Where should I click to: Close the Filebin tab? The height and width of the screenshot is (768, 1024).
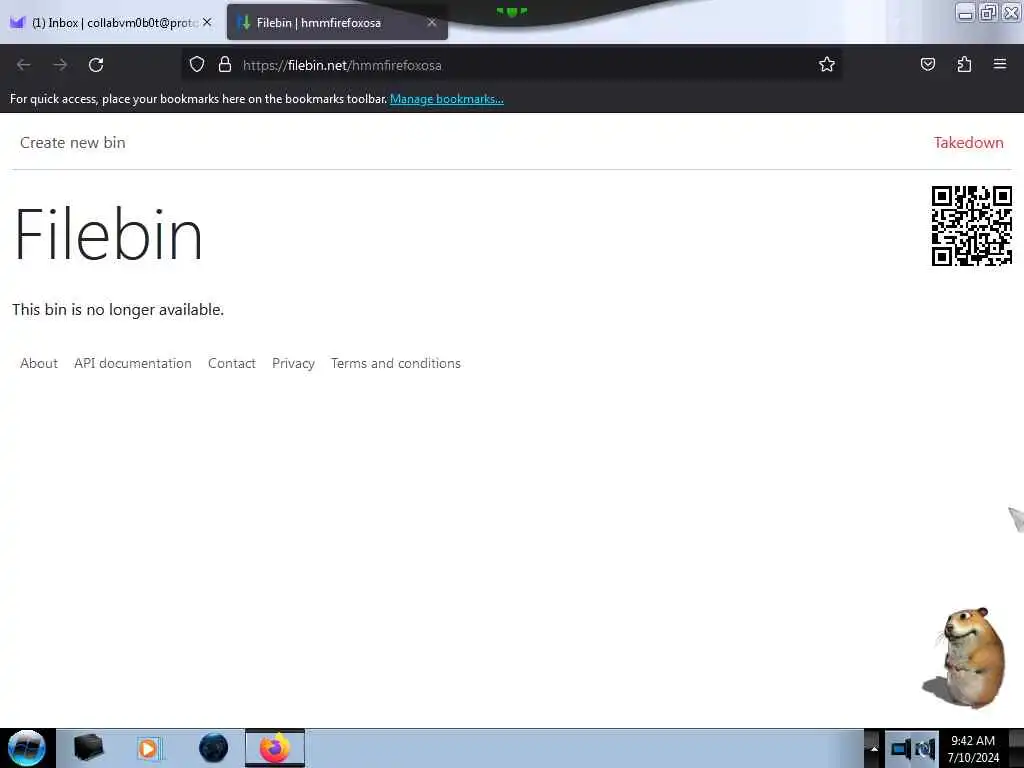tap(432, 22)
